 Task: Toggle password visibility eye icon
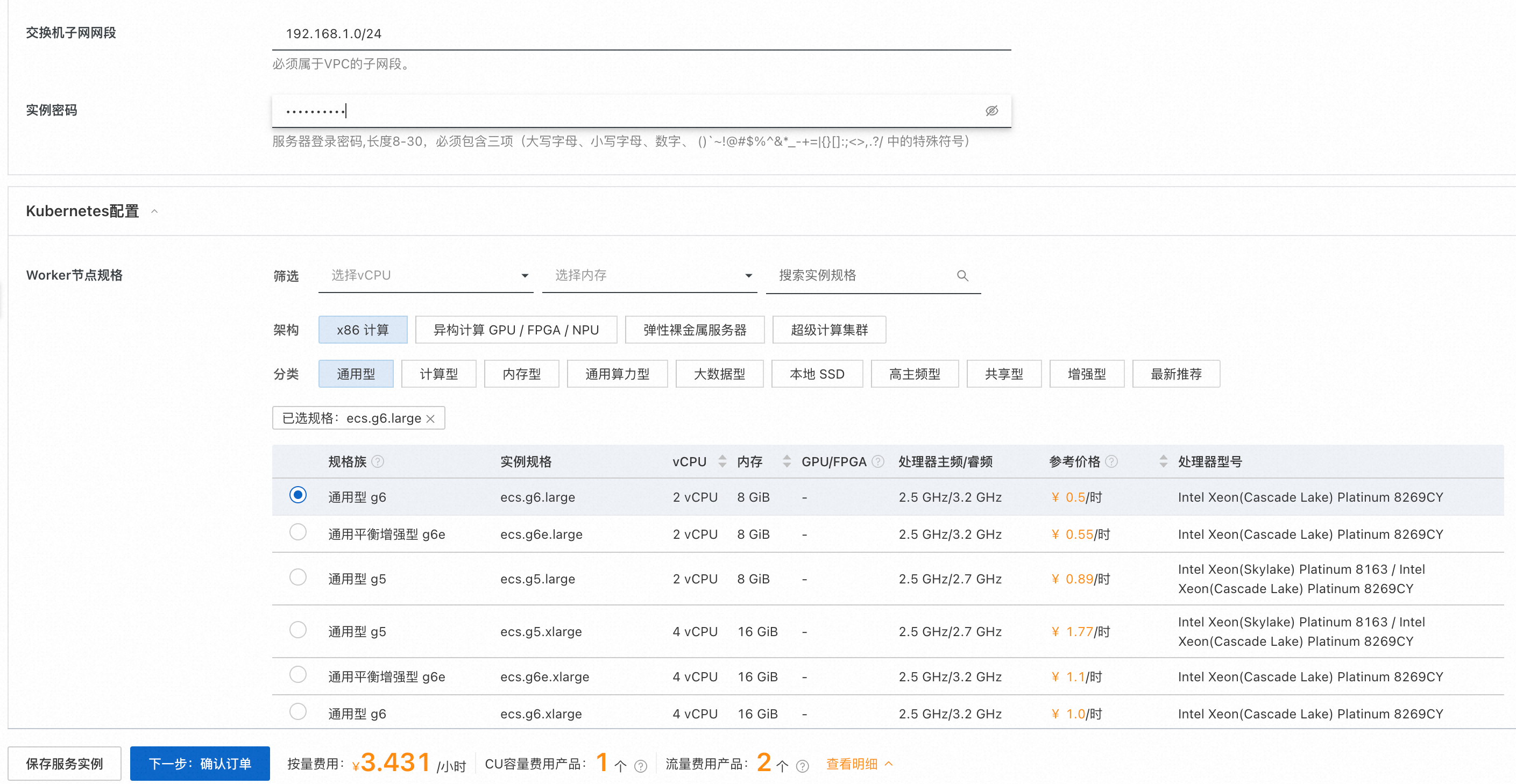point(991,111)
